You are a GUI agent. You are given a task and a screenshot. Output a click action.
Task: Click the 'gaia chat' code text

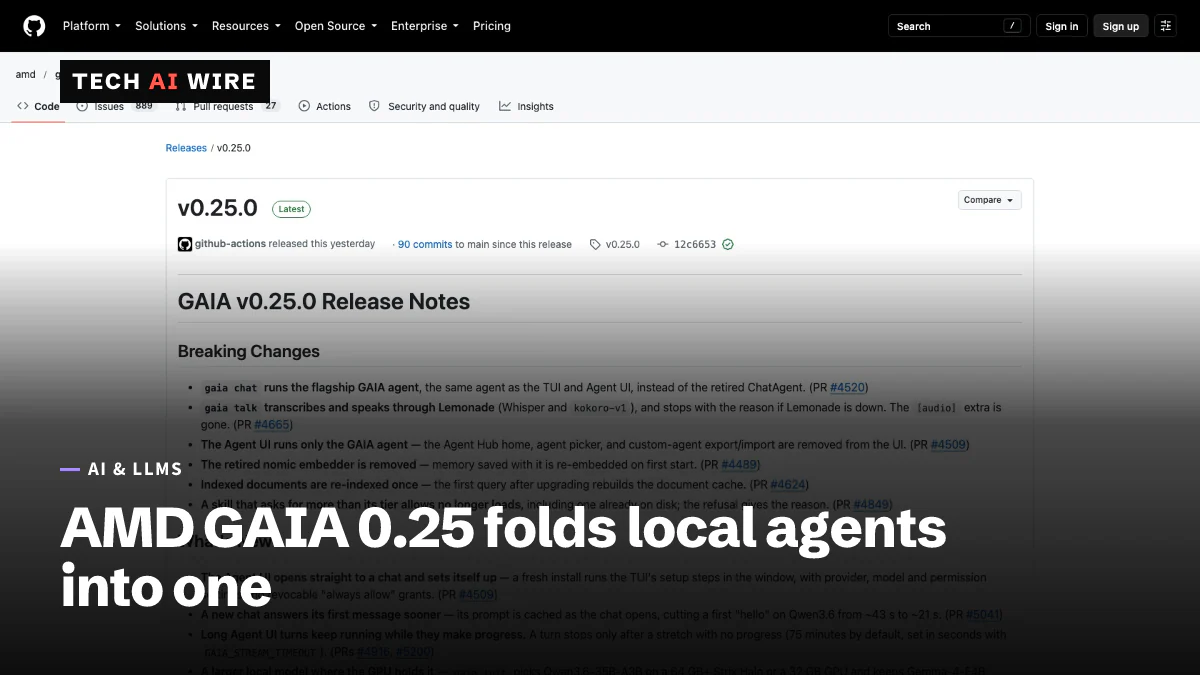[231, 388]
